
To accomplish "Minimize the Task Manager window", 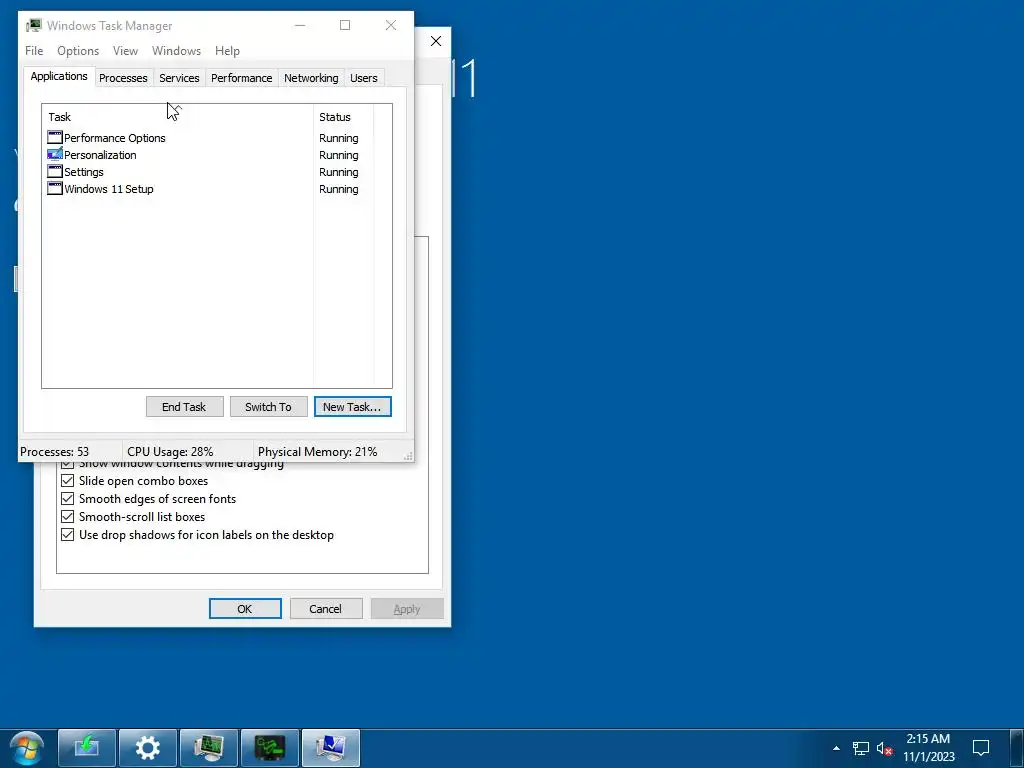I will click(300, 25).
